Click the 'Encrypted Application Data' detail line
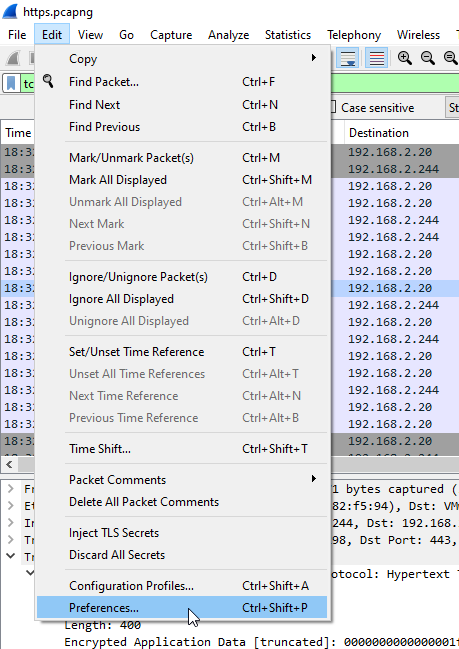Screen dimensions: 459x649 tap(261, 642)
